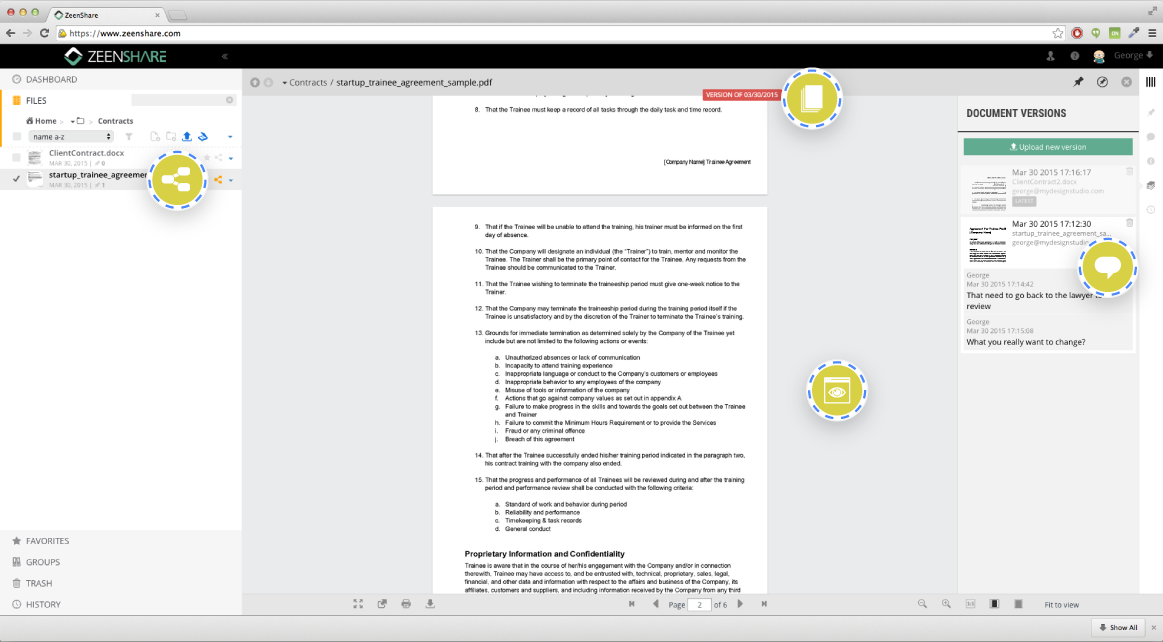Screen dimensions: 1163x642
Task: Open the document info side panel
Action: pyautogui.click(x=1151, y=161)
